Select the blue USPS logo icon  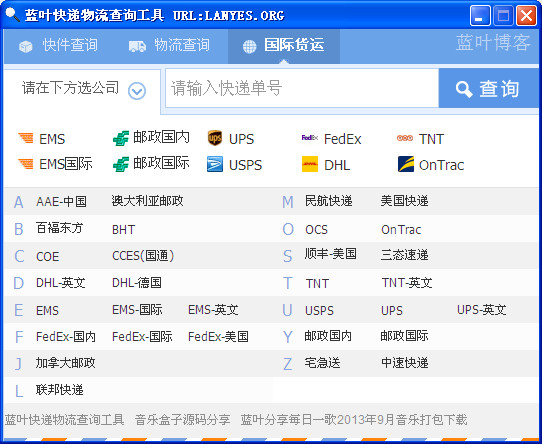coord(215,164)
